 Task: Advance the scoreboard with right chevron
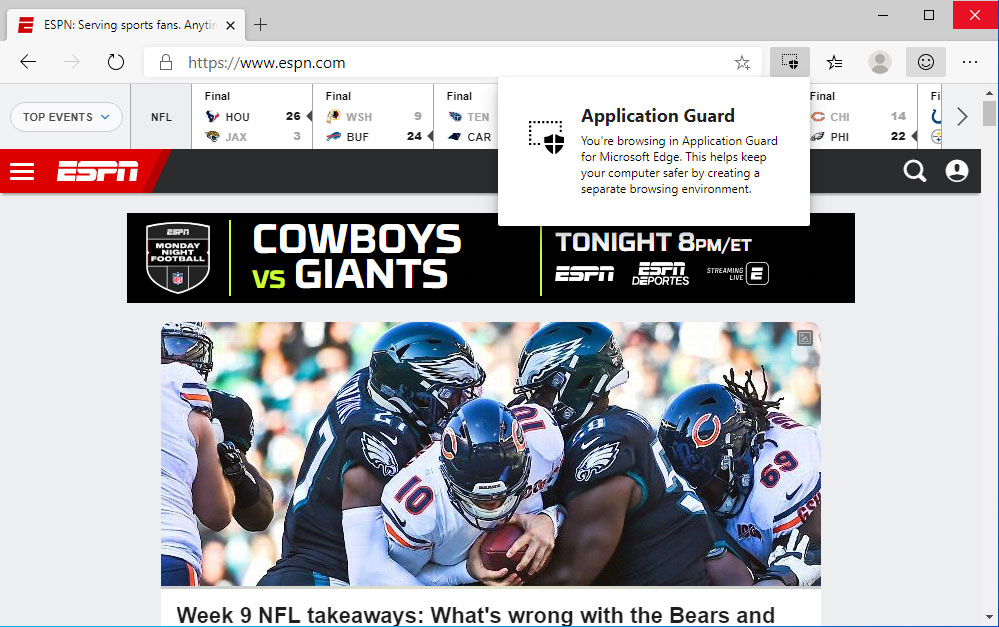coord(962,117)
